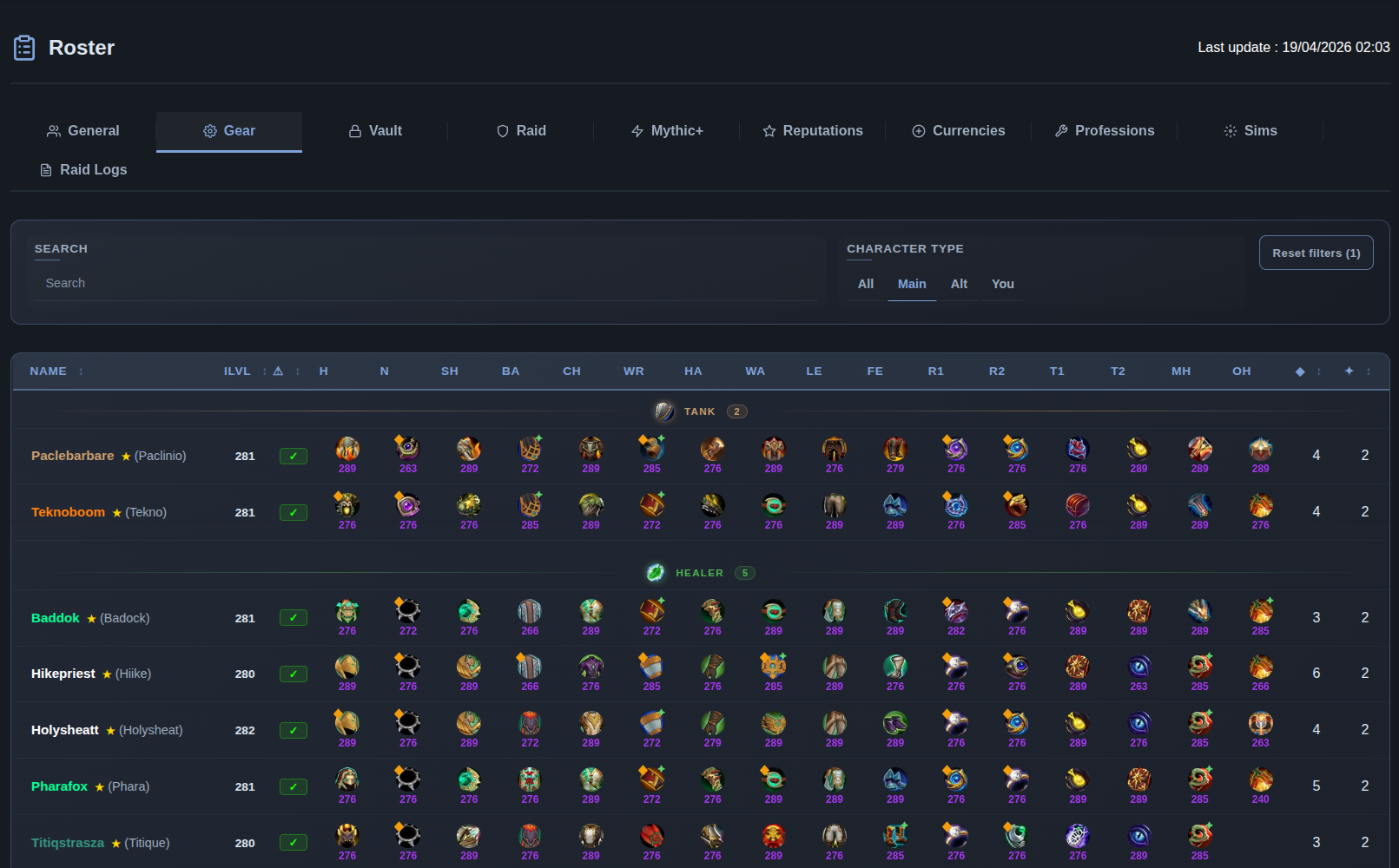The image size is (1399, 868).
Task: Click the Tank group count badge 2
Action: [x=737, y=411]
